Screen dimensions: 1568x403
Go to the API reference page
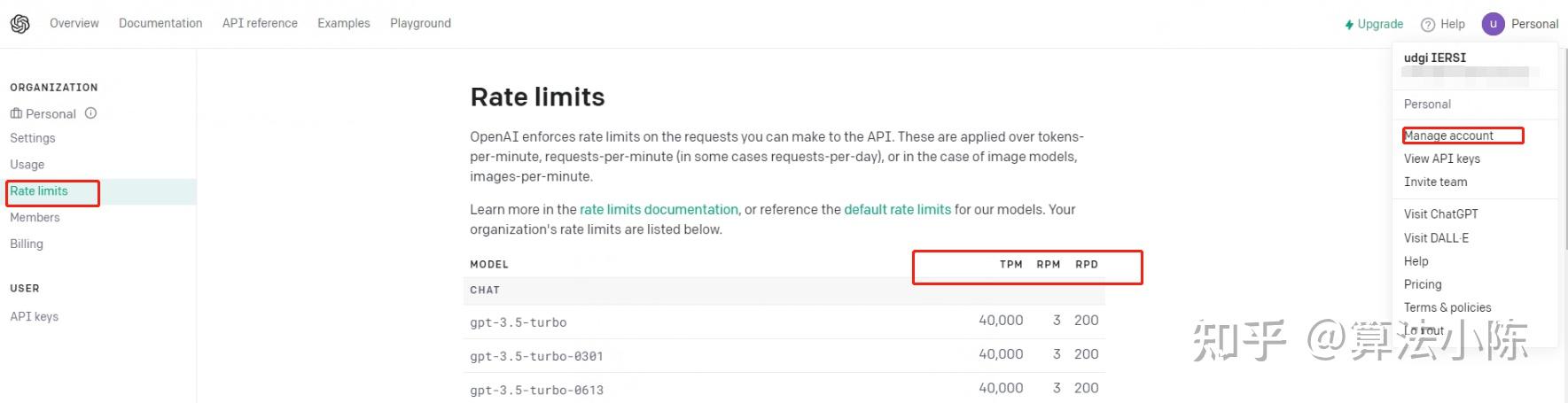click(260, 23)
